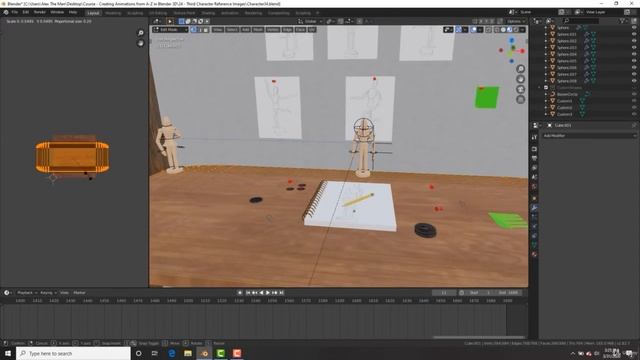Click pan hand in left image panel

click(x=140, y=43)
